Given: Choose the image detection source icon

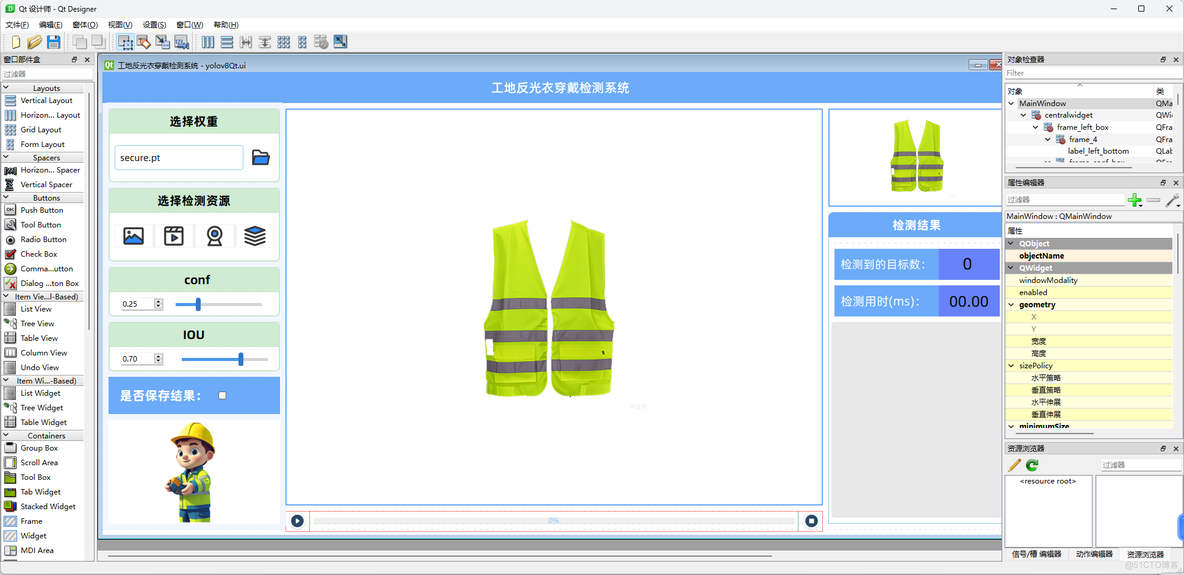Looking at the screenshot, I should click(133, 236).
